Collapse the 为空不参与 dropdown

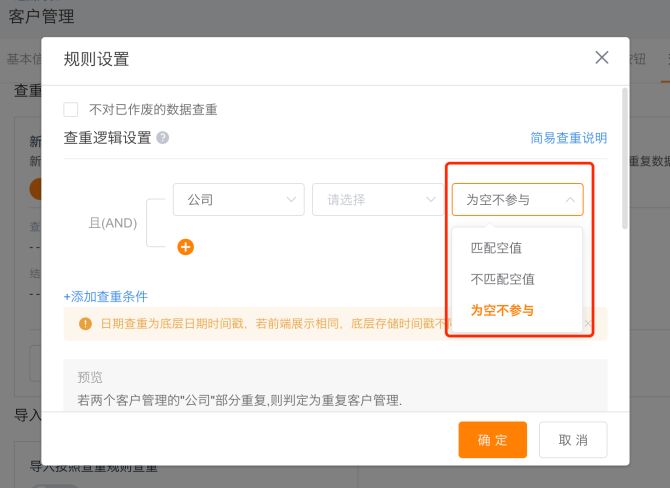pos(516,200)
